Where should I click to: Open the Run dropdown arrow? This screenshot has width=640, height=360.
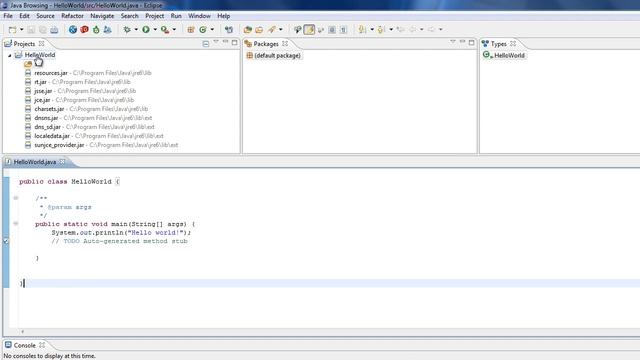(155, 29)
